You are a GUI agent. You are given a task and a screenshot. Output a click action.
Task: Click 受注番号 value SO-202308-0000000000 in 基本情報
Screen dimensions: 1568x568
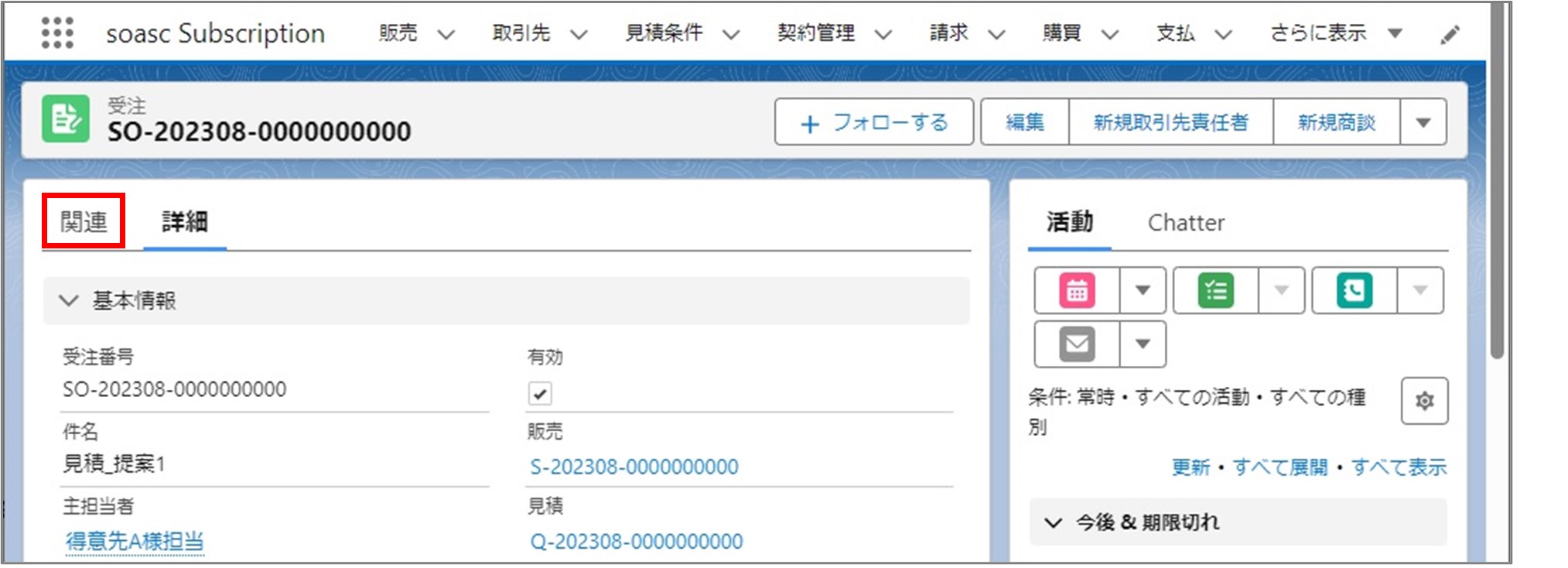coord(175,389)
